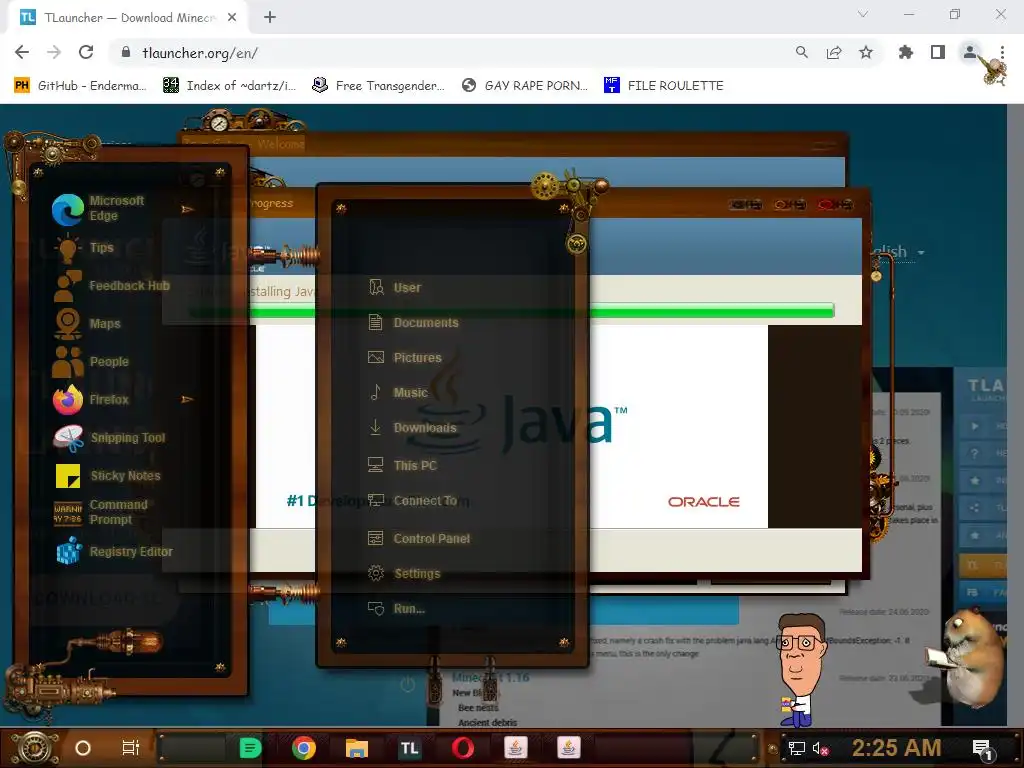
Task: Open Downloads from the start menu
Action: pos(412,428)
